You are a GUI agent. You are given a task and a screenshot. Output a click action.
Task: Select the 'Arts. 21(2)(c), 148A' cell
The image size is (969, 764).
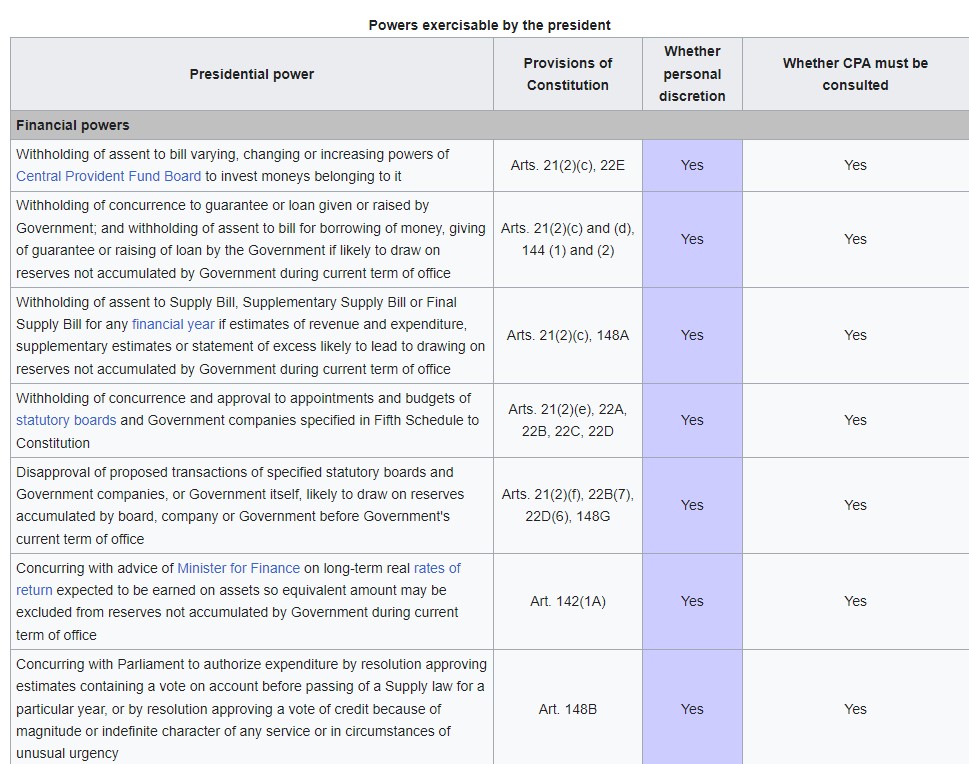[x=567, y=335]
